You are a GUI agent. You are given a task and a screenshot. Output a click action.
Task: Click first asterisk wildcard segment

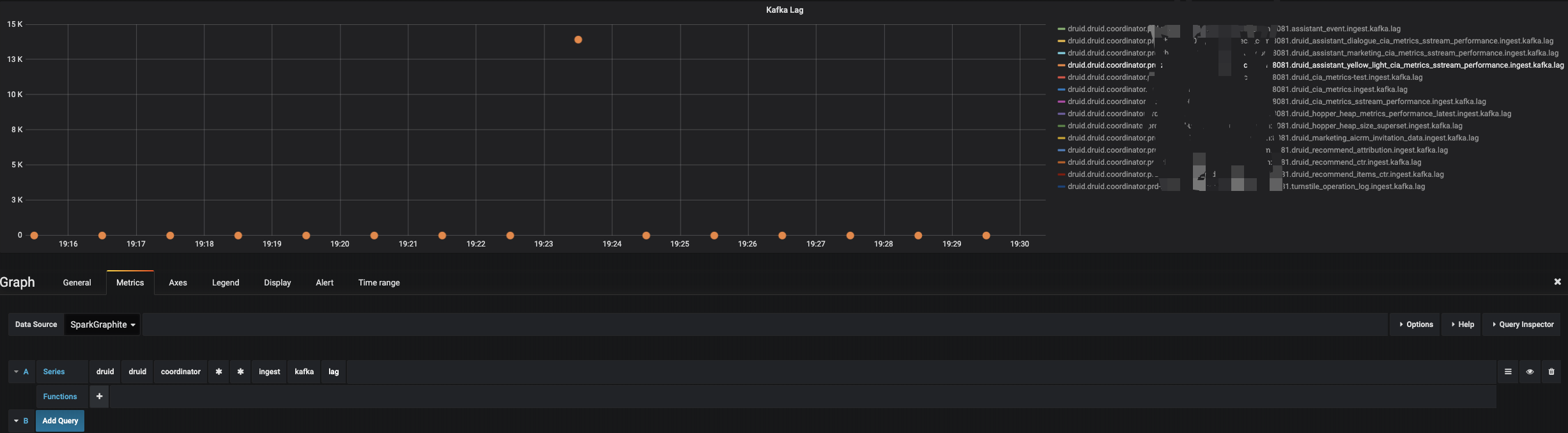[x=219, y=372]
